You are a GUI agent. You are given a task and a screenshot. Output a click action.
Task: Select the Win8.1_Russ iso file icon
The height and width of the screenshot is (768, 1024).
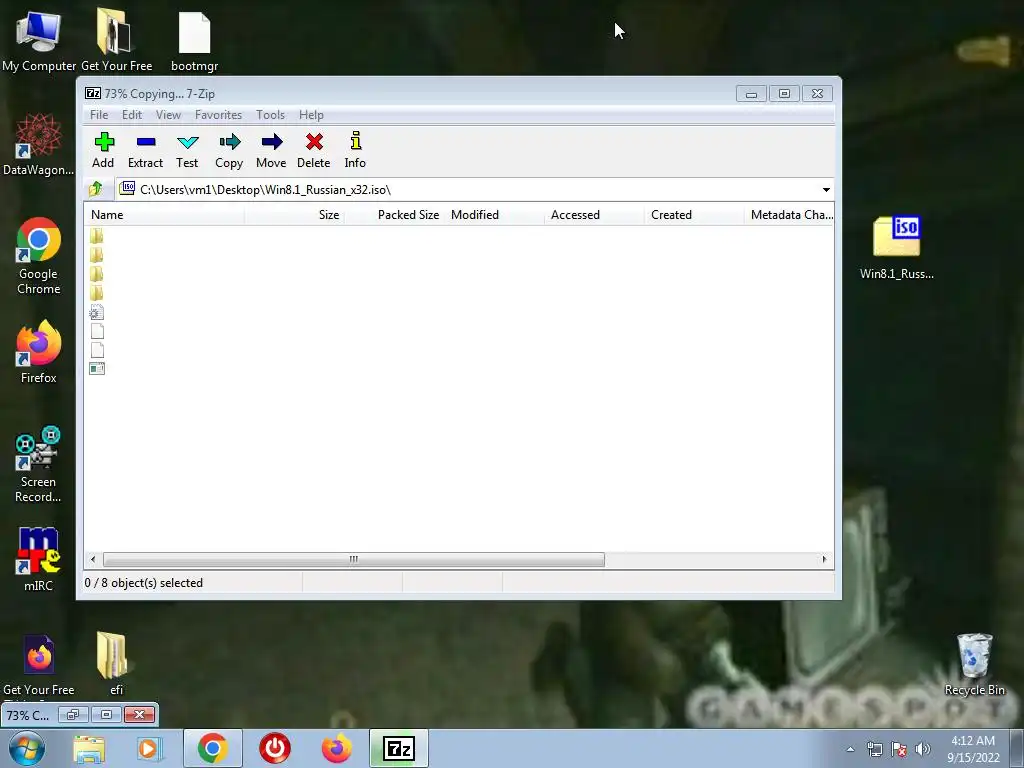click(897, 248)
